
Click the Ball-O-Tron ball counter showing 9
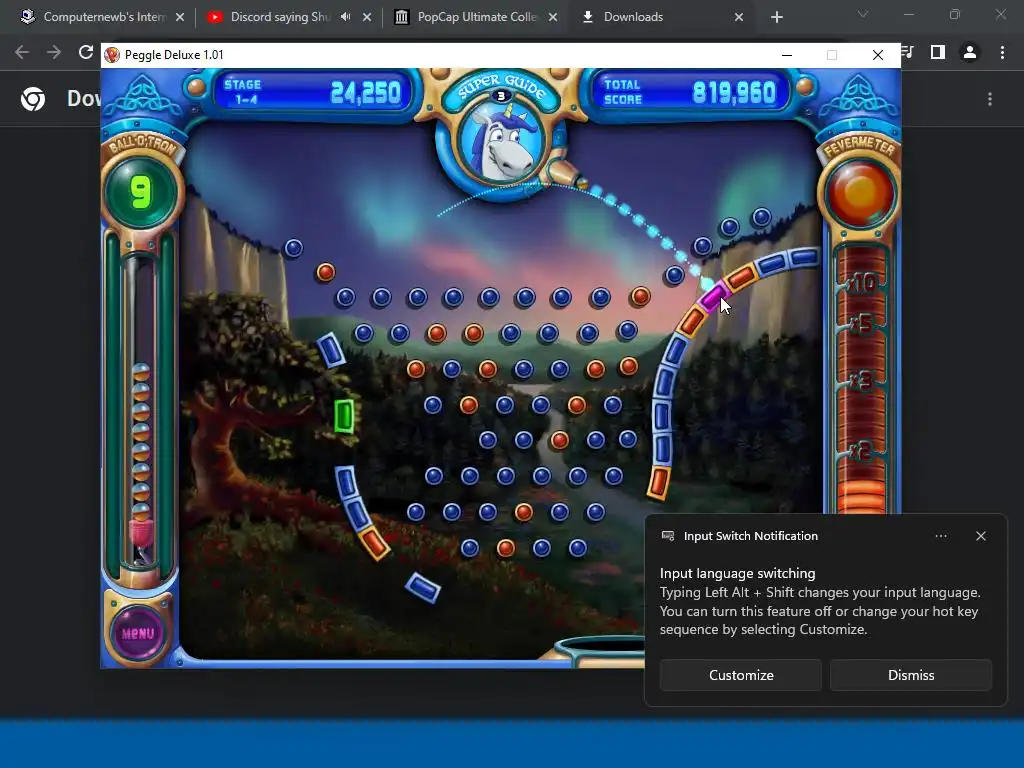click(140, 192)
